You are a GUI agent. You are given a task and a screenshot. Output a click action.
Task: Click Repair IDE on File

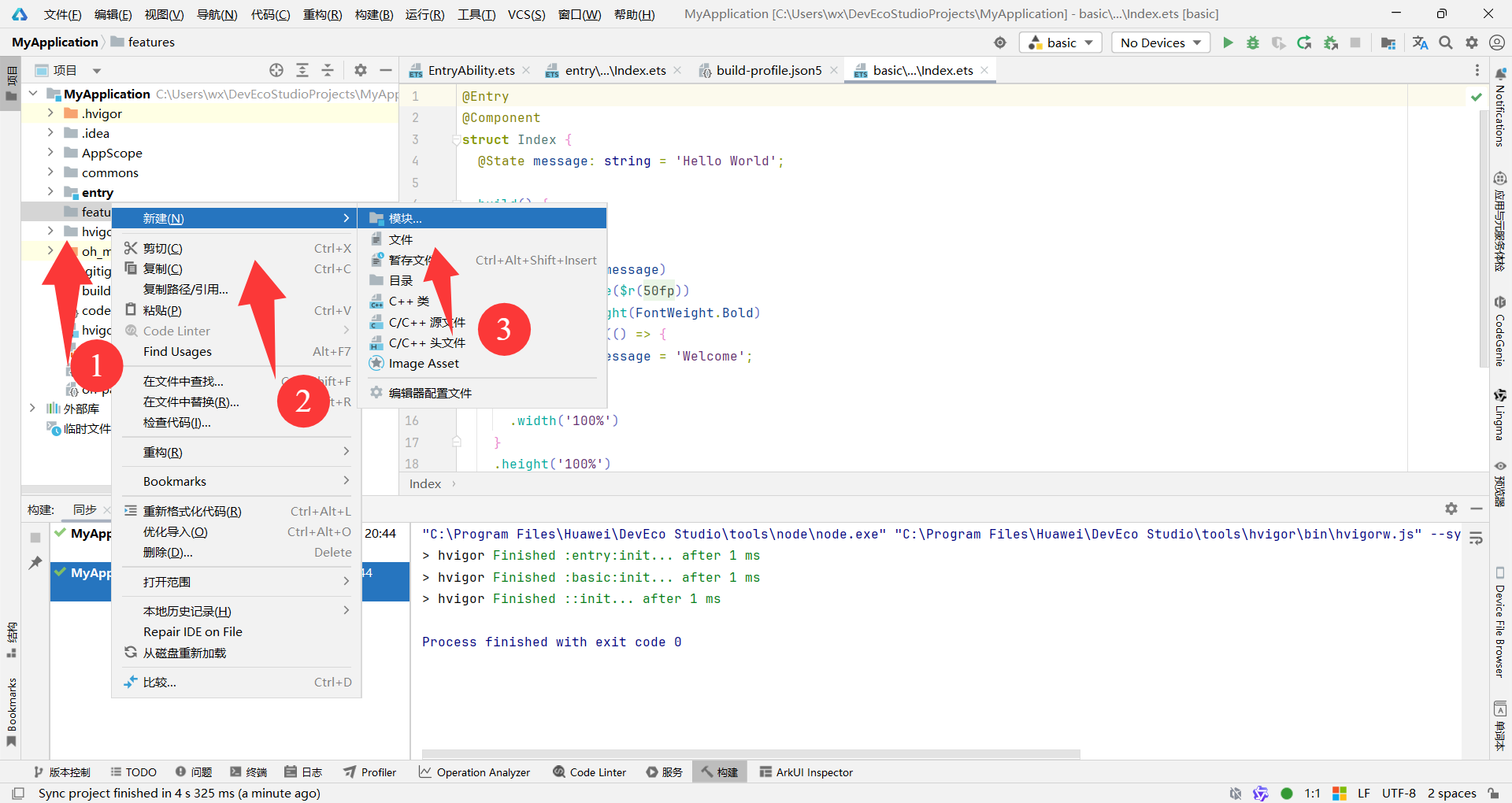click(236, 631)
